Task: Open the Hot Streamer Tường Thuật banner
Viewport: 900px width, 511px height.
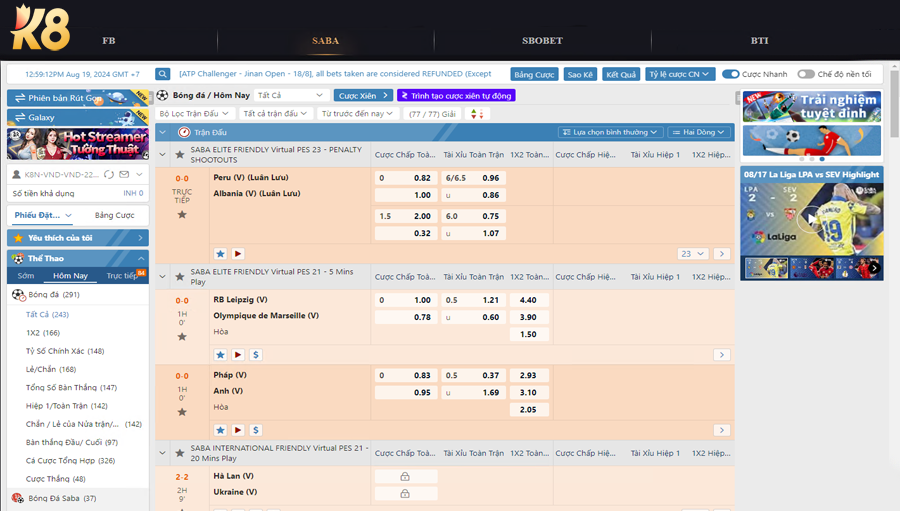Action: click(78, 144)
